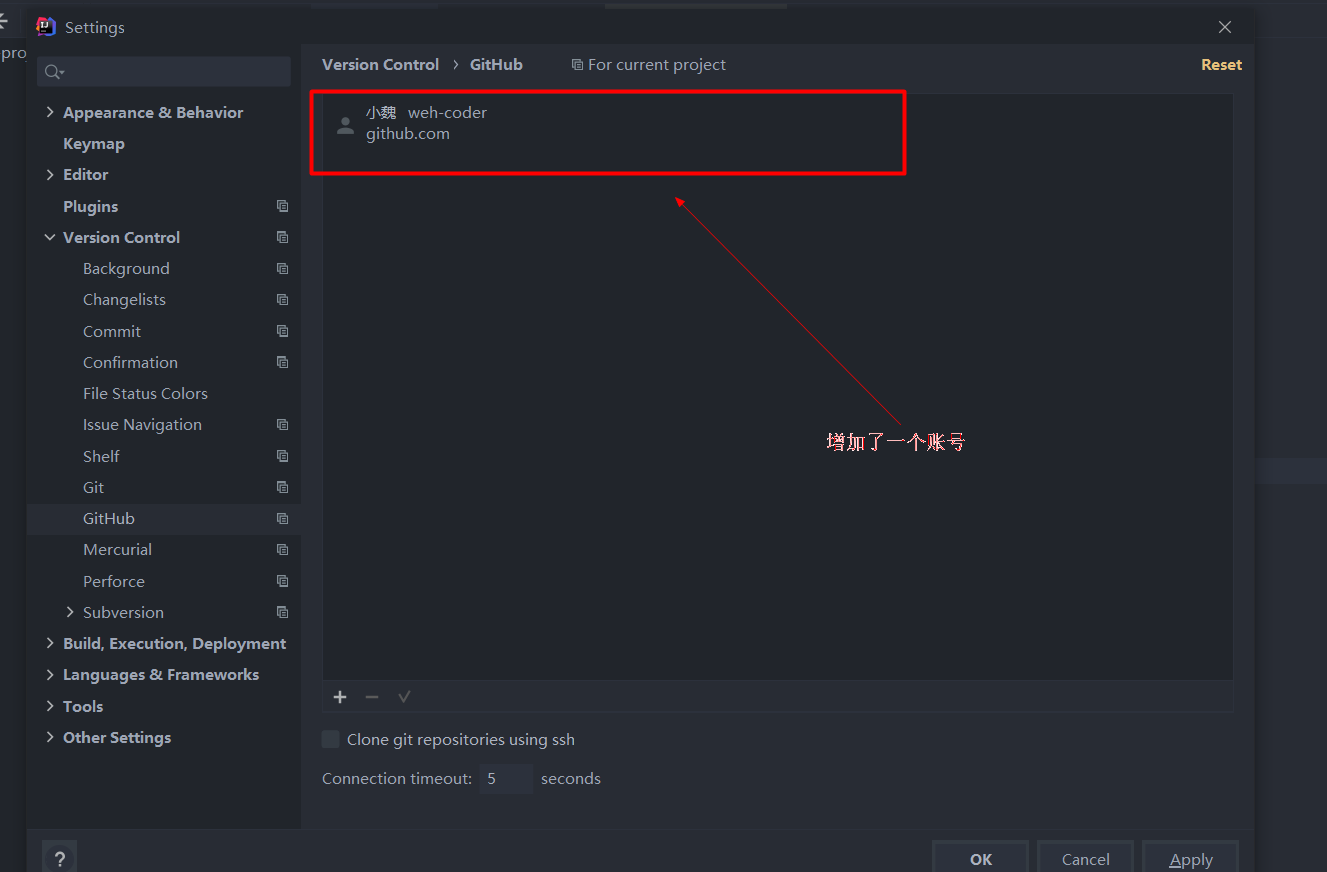1327x872 pixels.
Task: Click the Apply button
Action: (x=1190, y=859)
